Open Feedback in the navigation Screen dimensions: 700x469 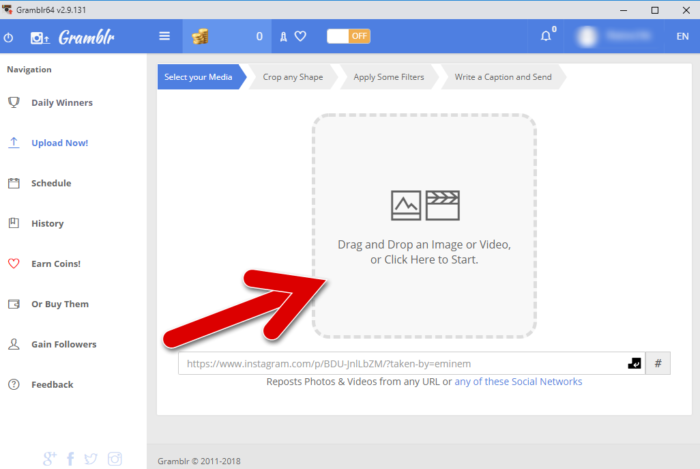(52, 385)
